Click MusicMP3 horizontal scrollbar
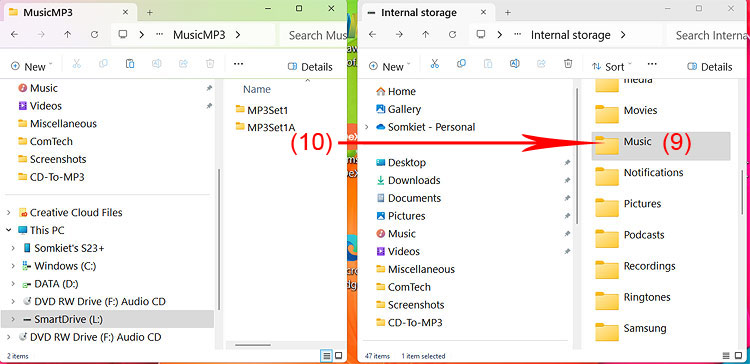This screenshot has width=750, height=364. click(x=253, y=344)
